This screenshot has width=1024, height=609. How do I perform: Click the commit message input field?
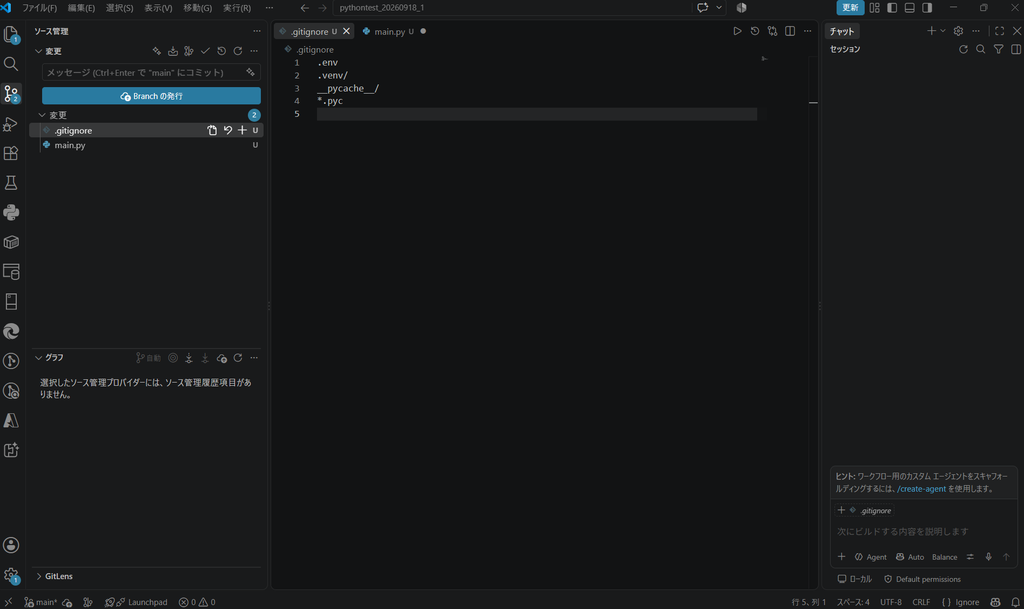point(152,72)
